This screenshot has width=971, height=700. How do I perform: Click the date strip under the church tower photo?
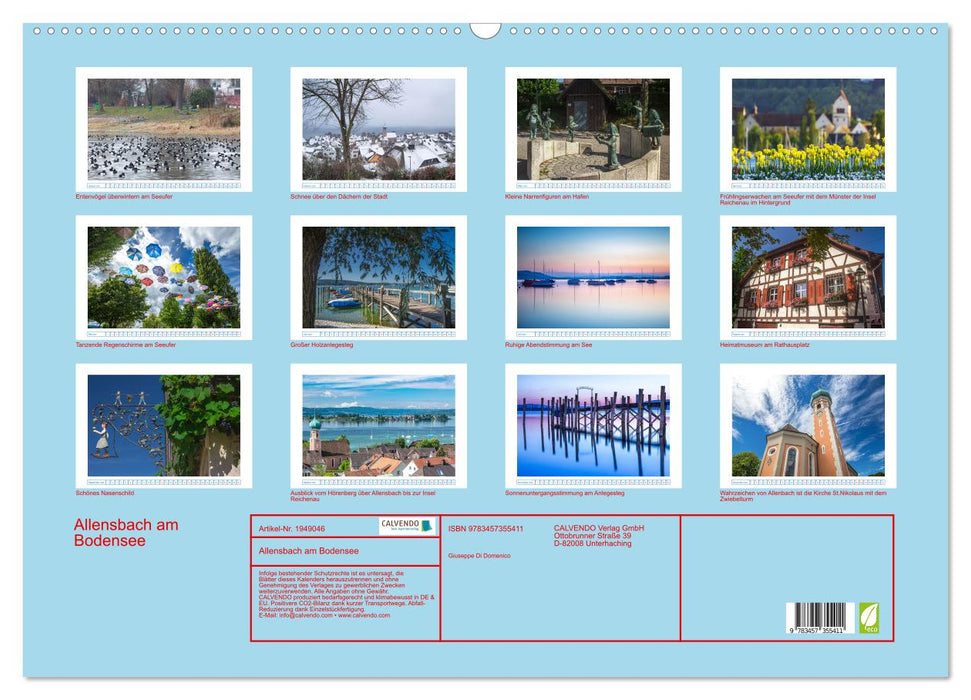click(807, 480)
